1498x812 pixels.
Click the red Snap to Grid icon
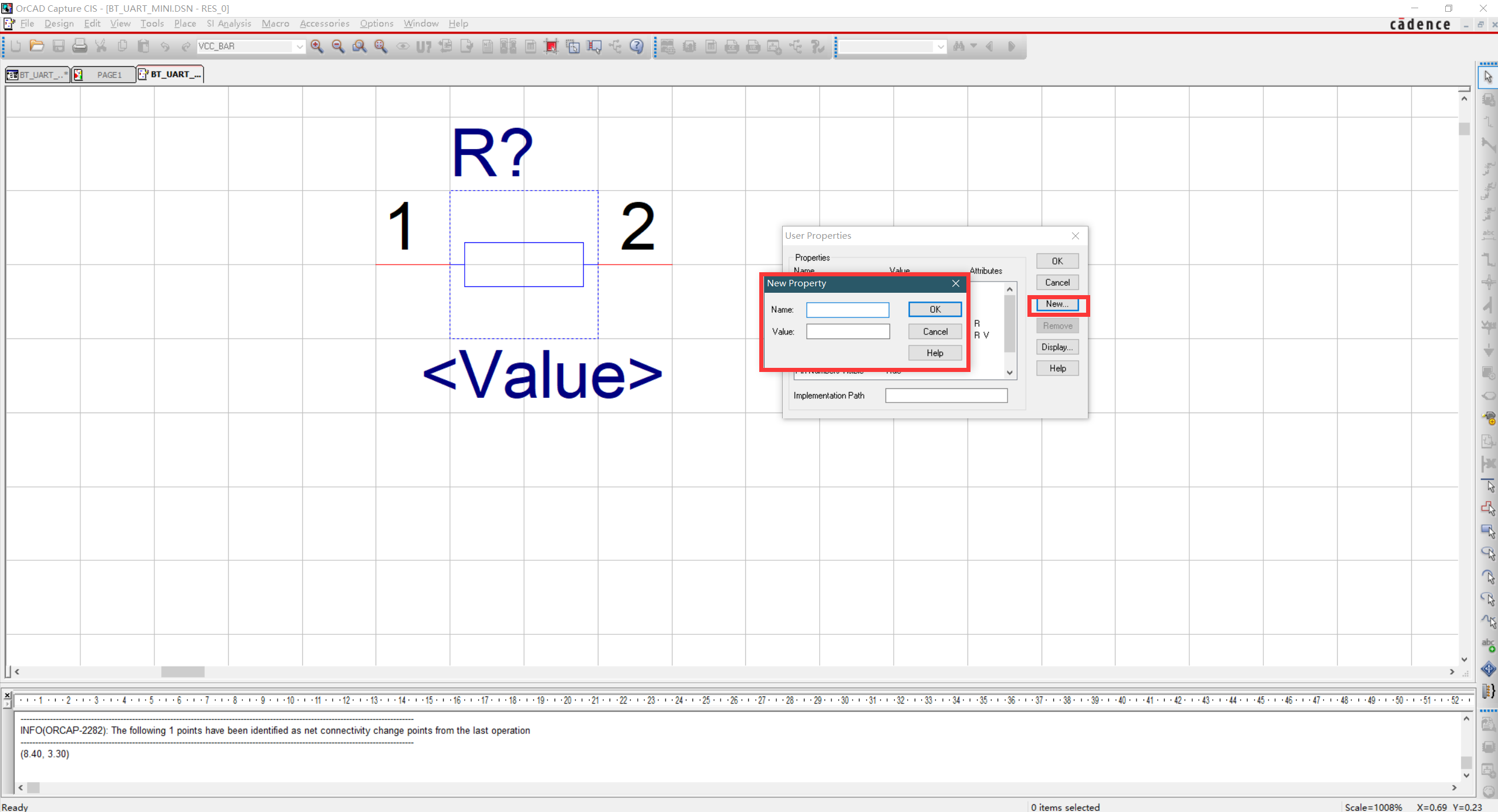(551, 46)
